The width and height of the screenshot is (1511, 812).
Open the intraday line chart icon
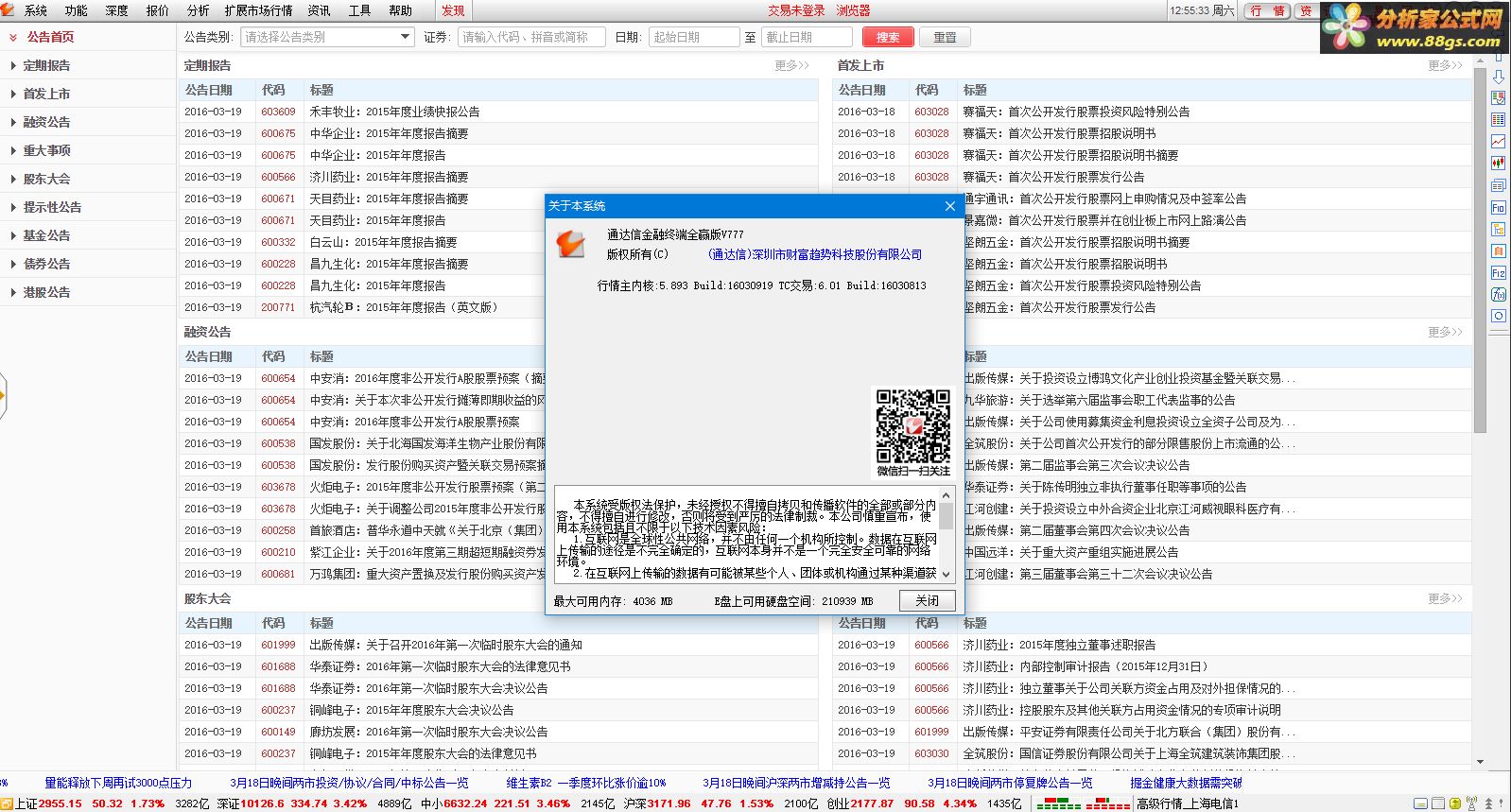click(x=1499, y=141)
